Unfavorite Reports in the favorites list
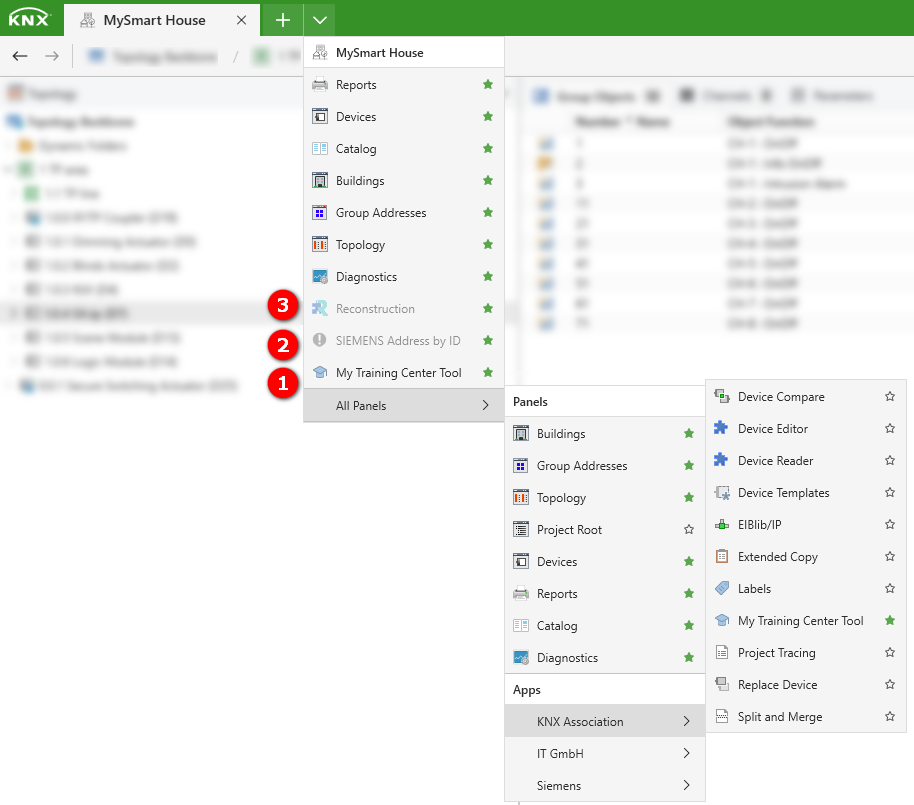Viewport: 914px width, 805px height. 488,85
